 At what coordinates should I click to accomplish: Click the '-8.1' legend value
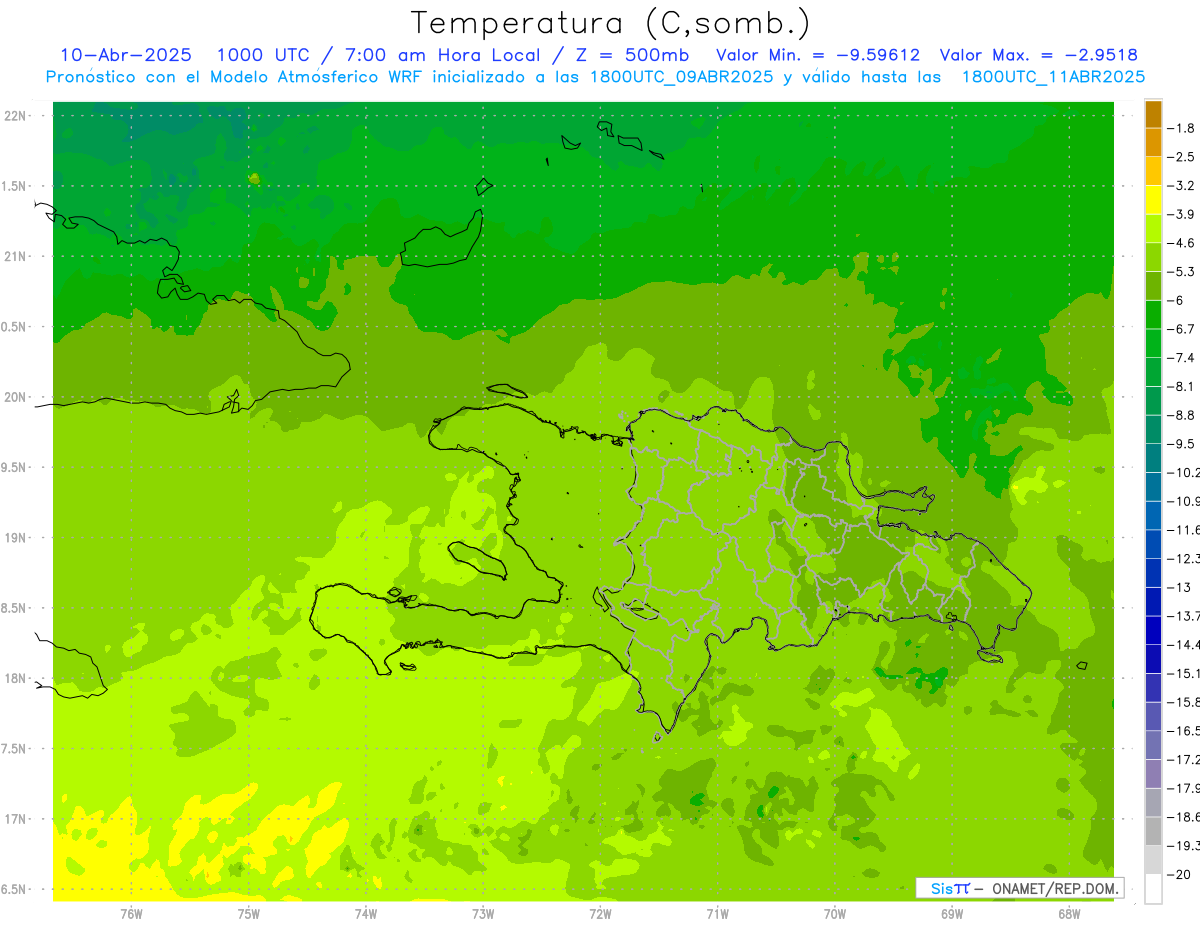pos(1181,386)
